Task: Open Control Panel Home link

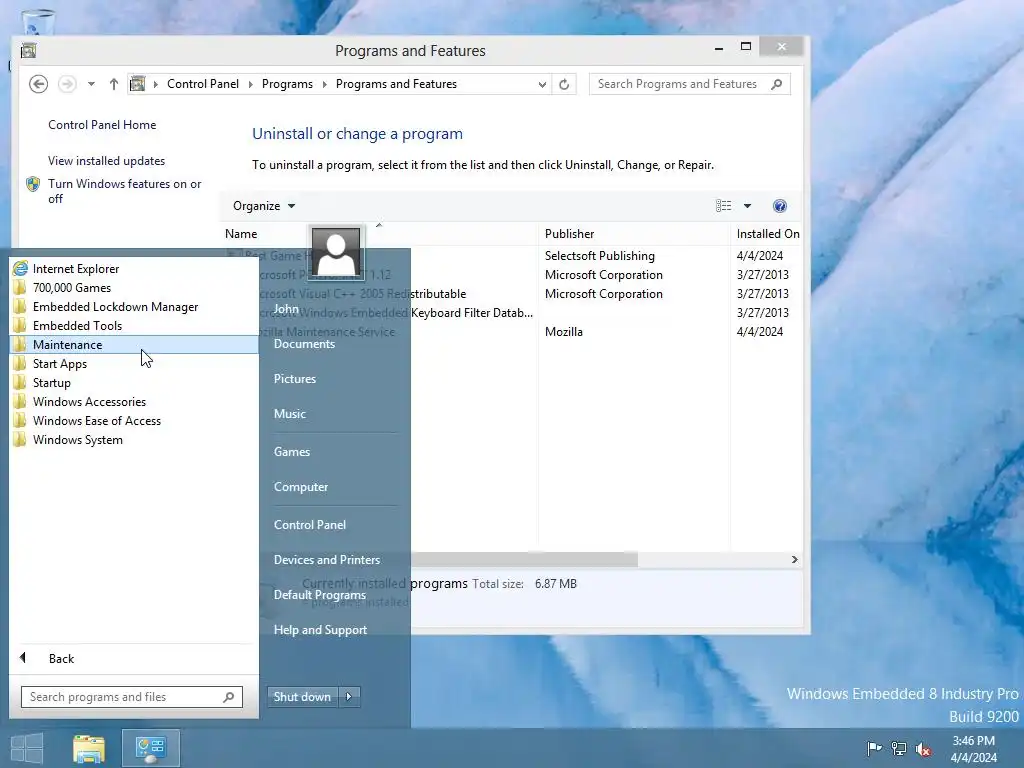Action: (102, 125)
